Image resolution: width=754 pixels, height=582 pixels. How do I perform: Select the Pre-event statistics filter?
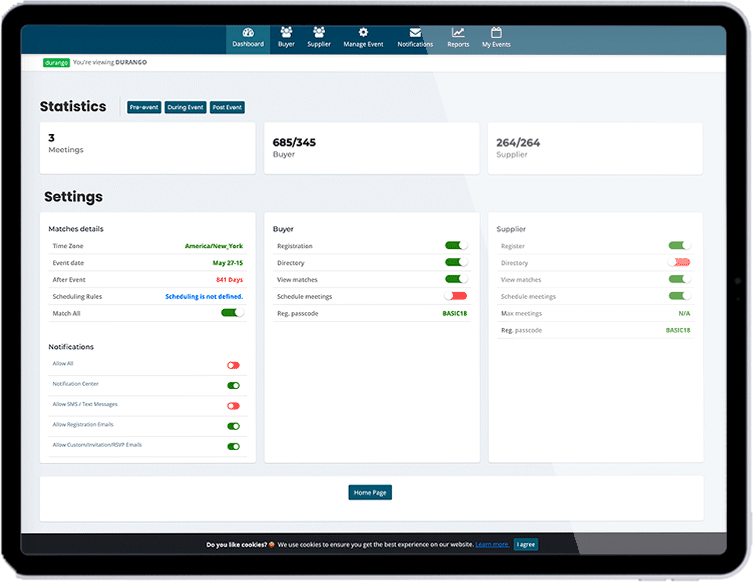pos(144,107)
